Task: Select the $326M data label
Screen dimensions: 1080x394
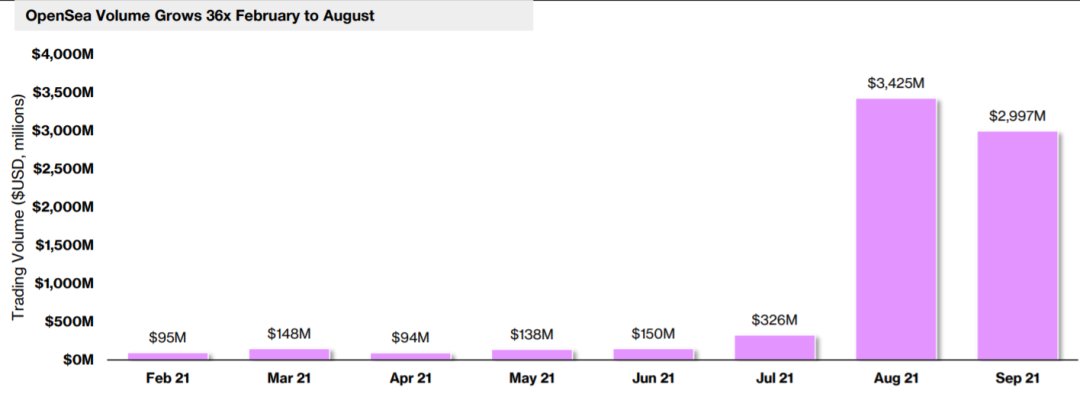Action: [x=774, y=320]
